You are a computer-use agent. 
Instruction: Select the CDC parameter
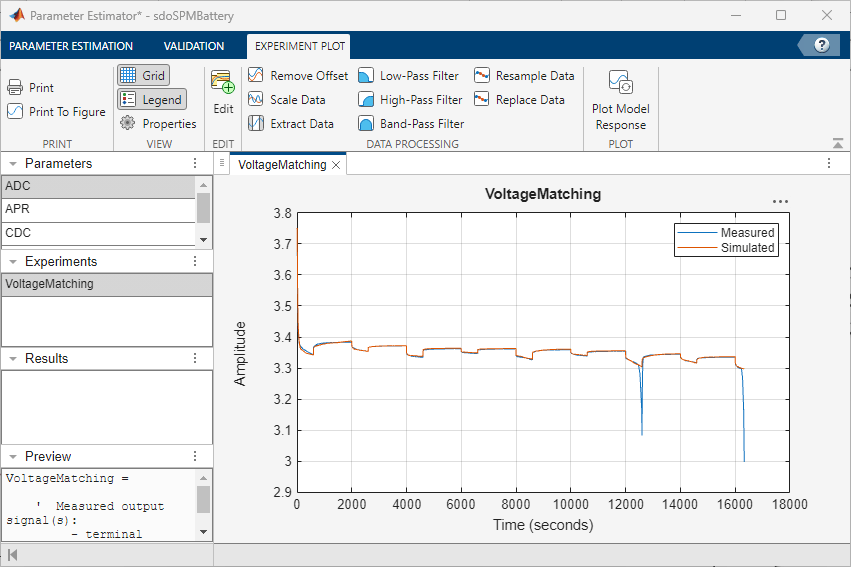pyautogui.click(x=98, y=233)
